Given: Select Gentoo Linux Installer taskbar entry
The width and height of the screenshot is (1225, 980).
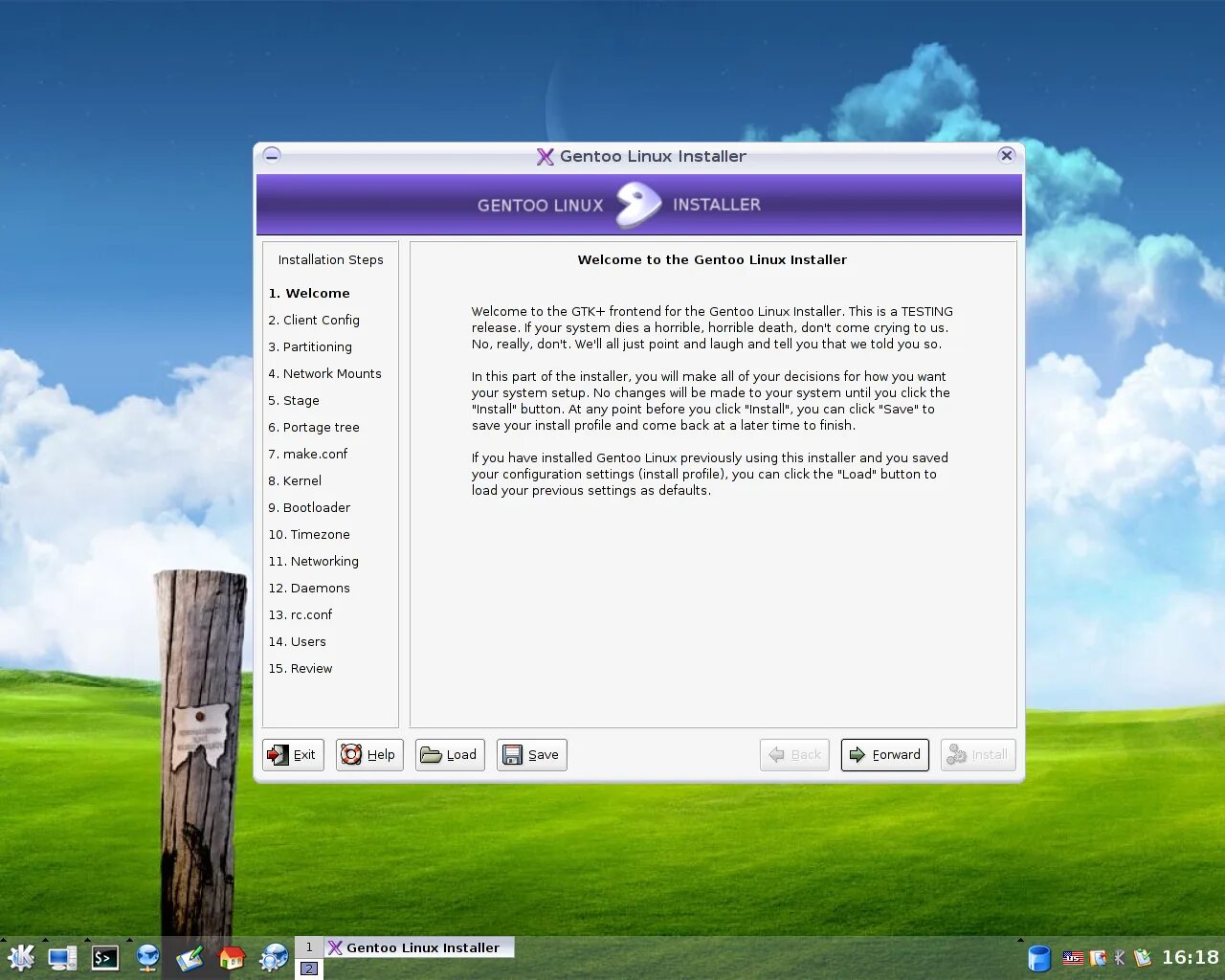Looking at the screenshot, I should coord(420,947).
